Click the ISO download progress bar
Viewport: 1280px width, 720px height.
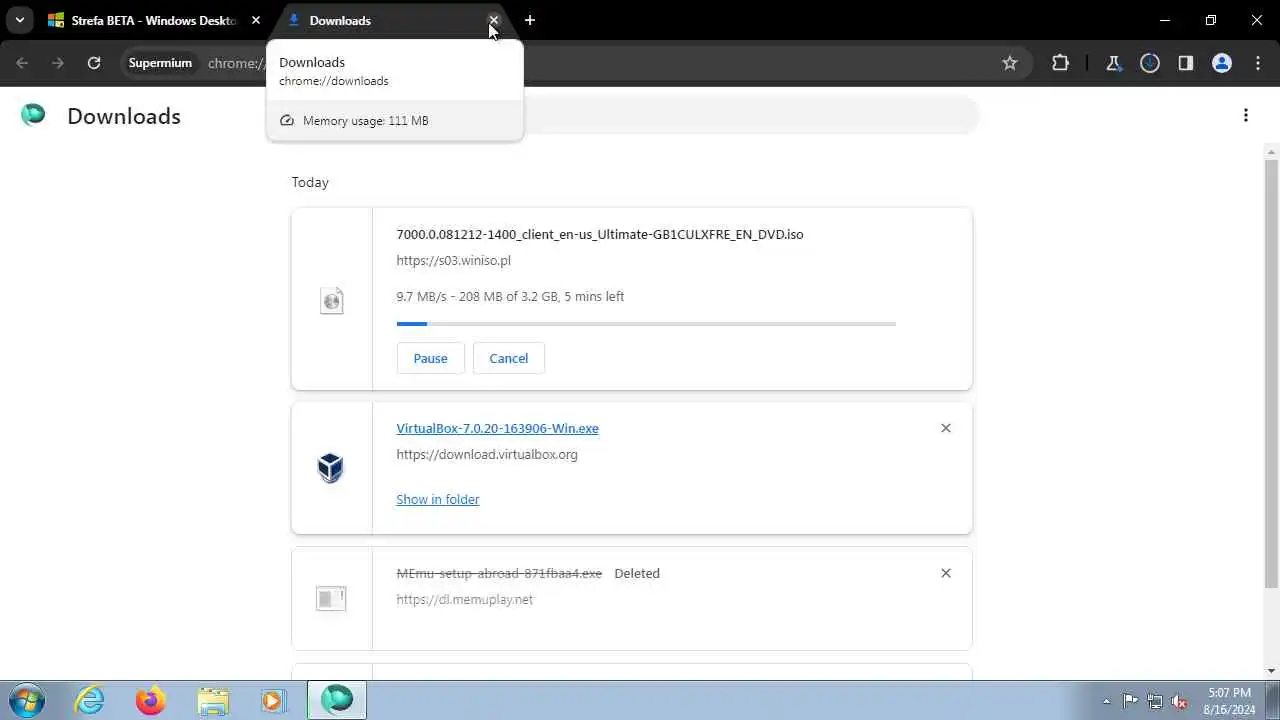646,324
